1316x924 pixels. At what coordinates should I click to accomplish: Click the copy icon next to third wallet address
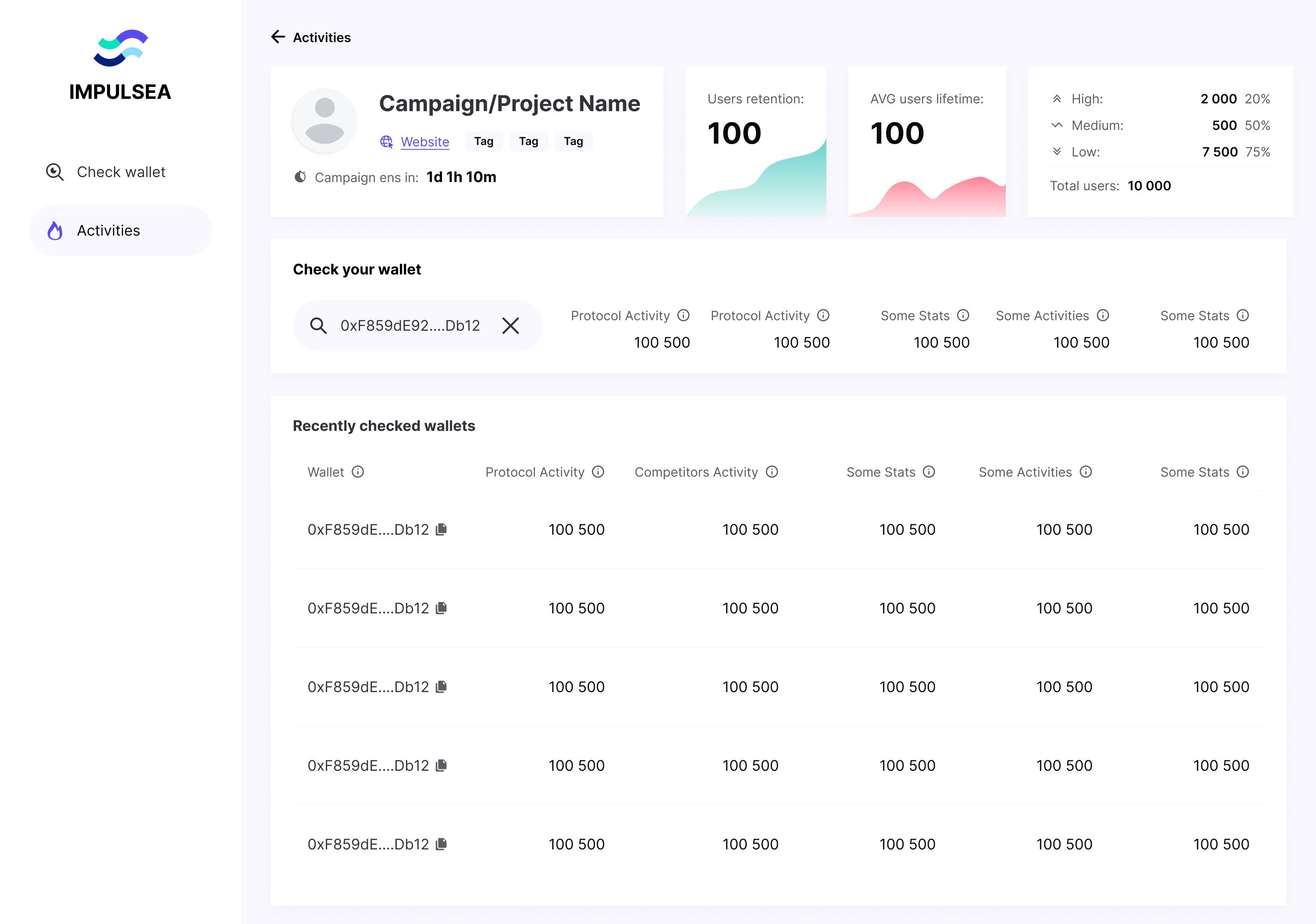pyautogui.click(x=441, y=687)
